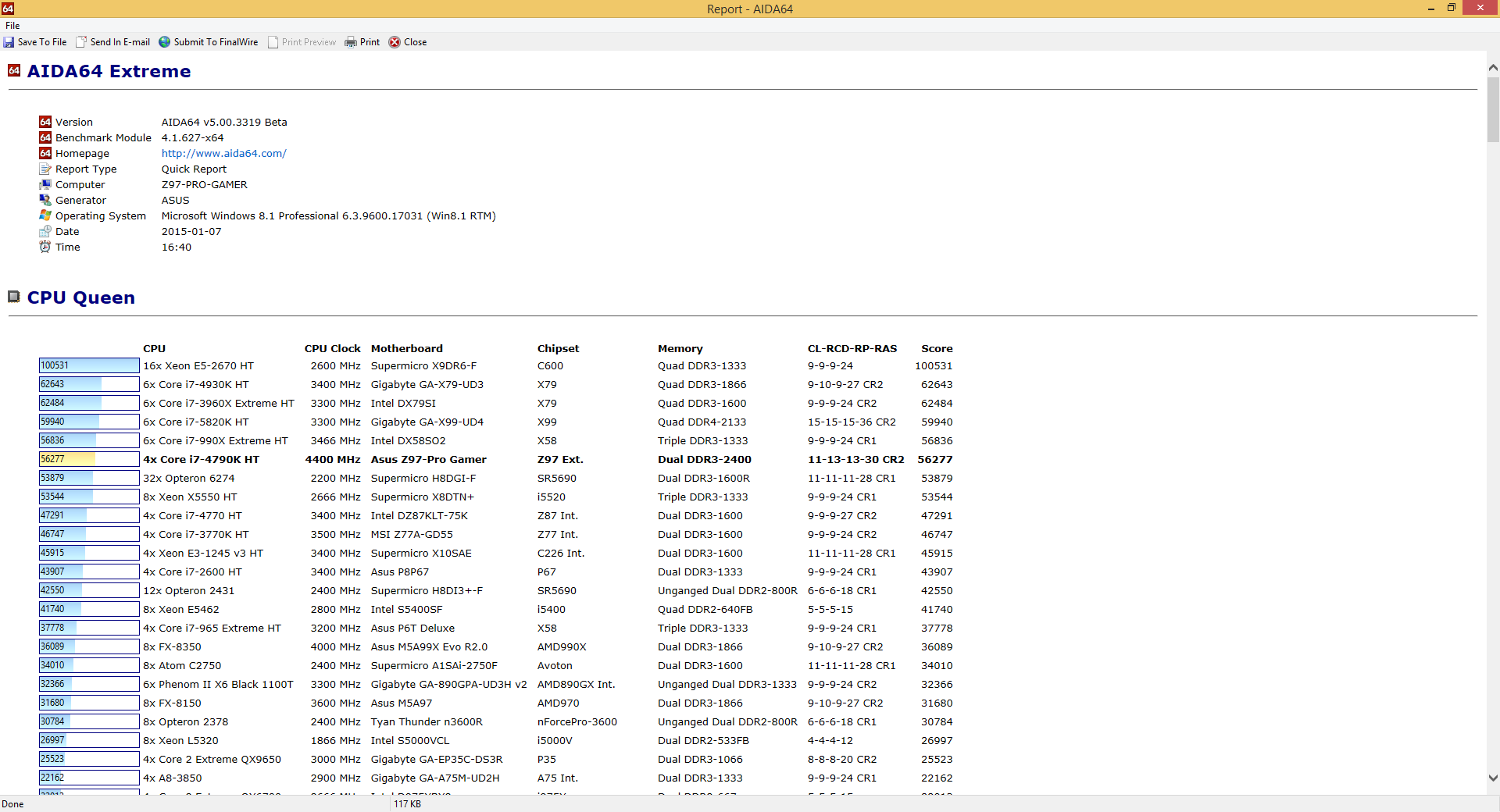Click the CPU Clock column header
1500x812 pixels.
click(x=332, y=348)
